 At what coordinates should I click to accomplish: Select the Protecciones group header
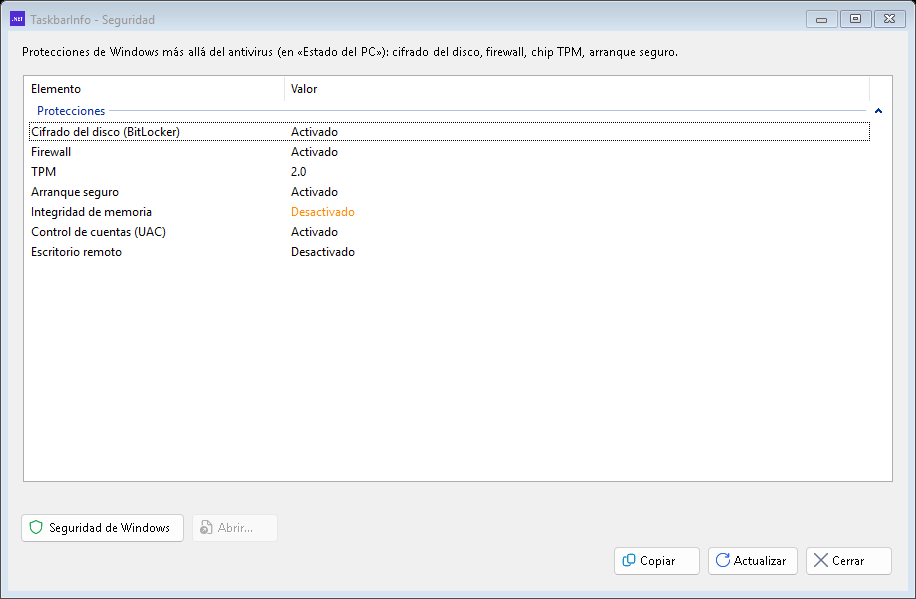click(71, 110)
